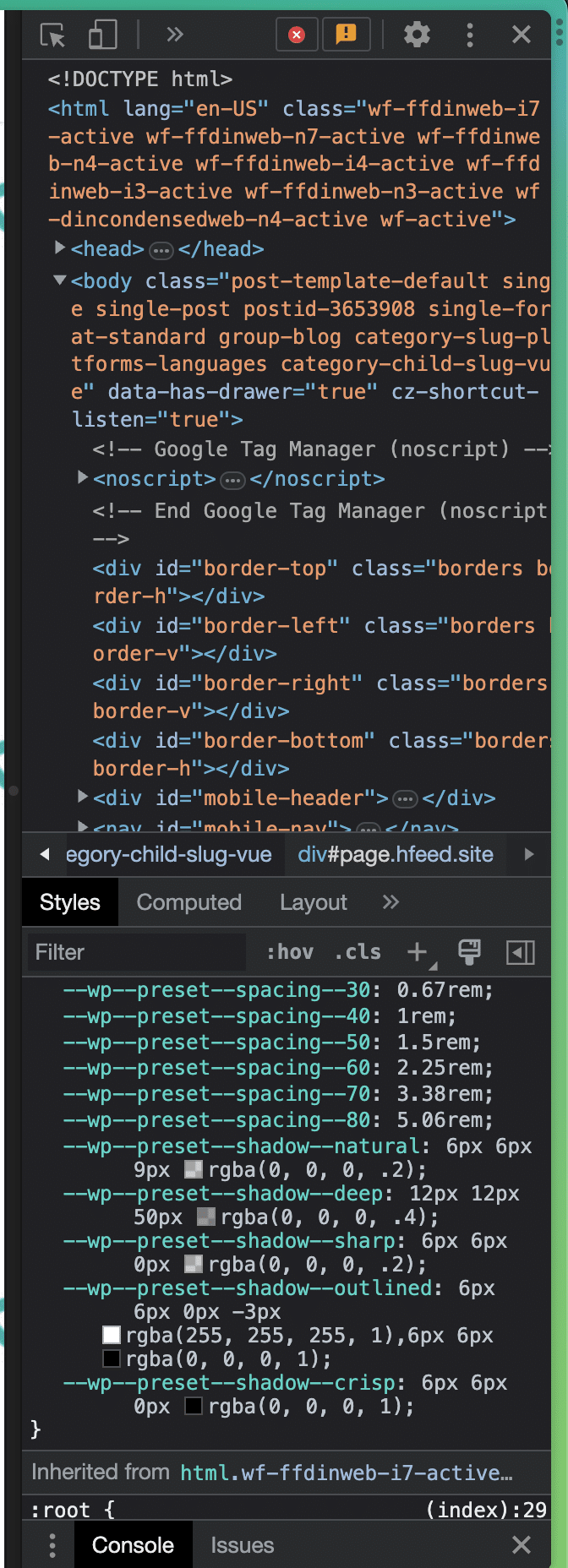This screenshot has height=1568, width=568.
Task: Open the customize DevTools three-dot menu
Action: [x=470, y=35]
